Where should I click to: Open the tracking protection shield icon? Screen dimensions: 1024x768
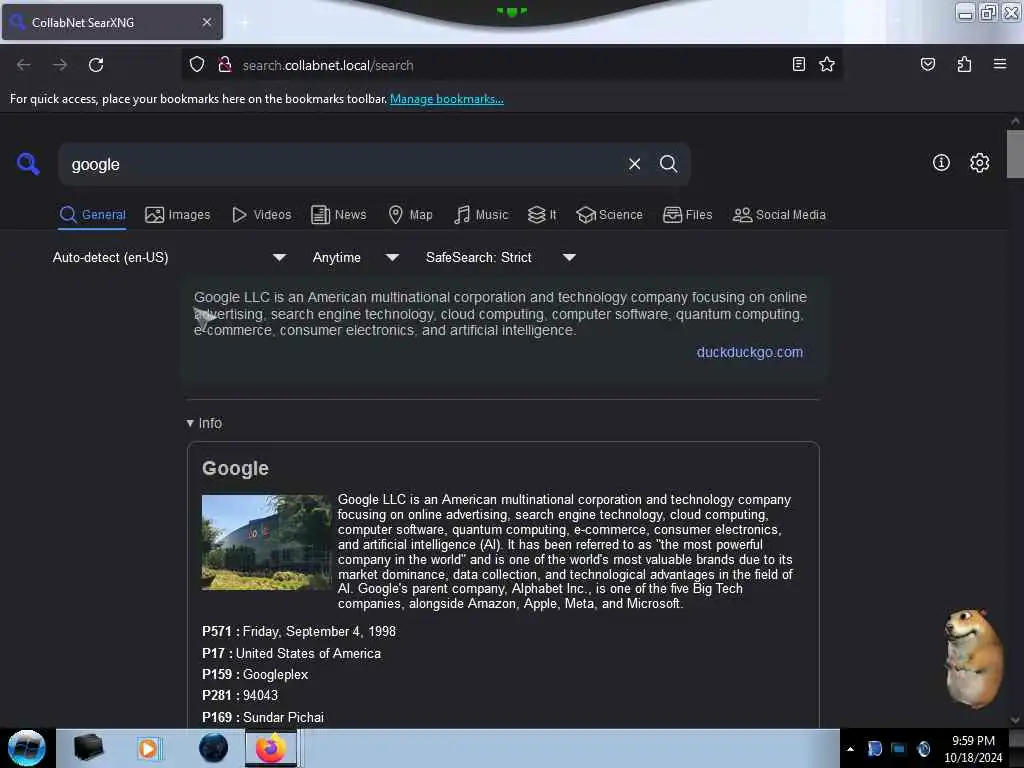[x=197, y=65]
